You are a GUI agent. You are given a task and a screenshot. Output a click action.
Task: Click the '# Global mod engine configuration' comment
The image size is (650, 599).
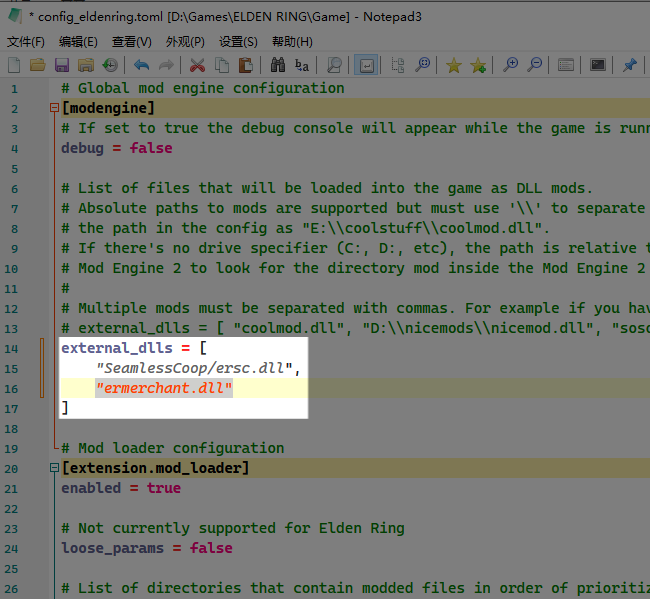203,88
